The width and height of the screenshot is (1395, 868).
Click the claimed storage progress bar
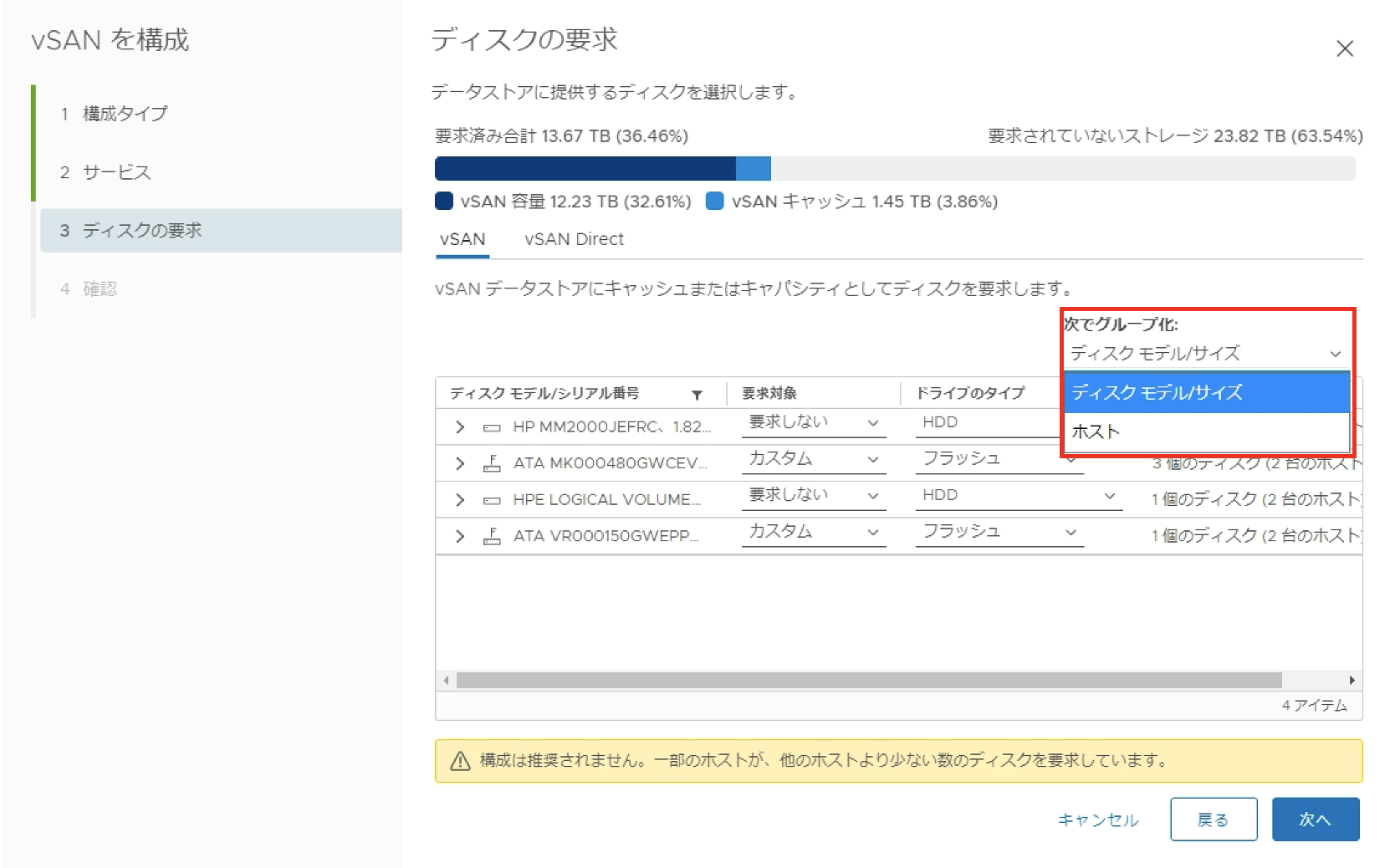[x=895, y=168]
